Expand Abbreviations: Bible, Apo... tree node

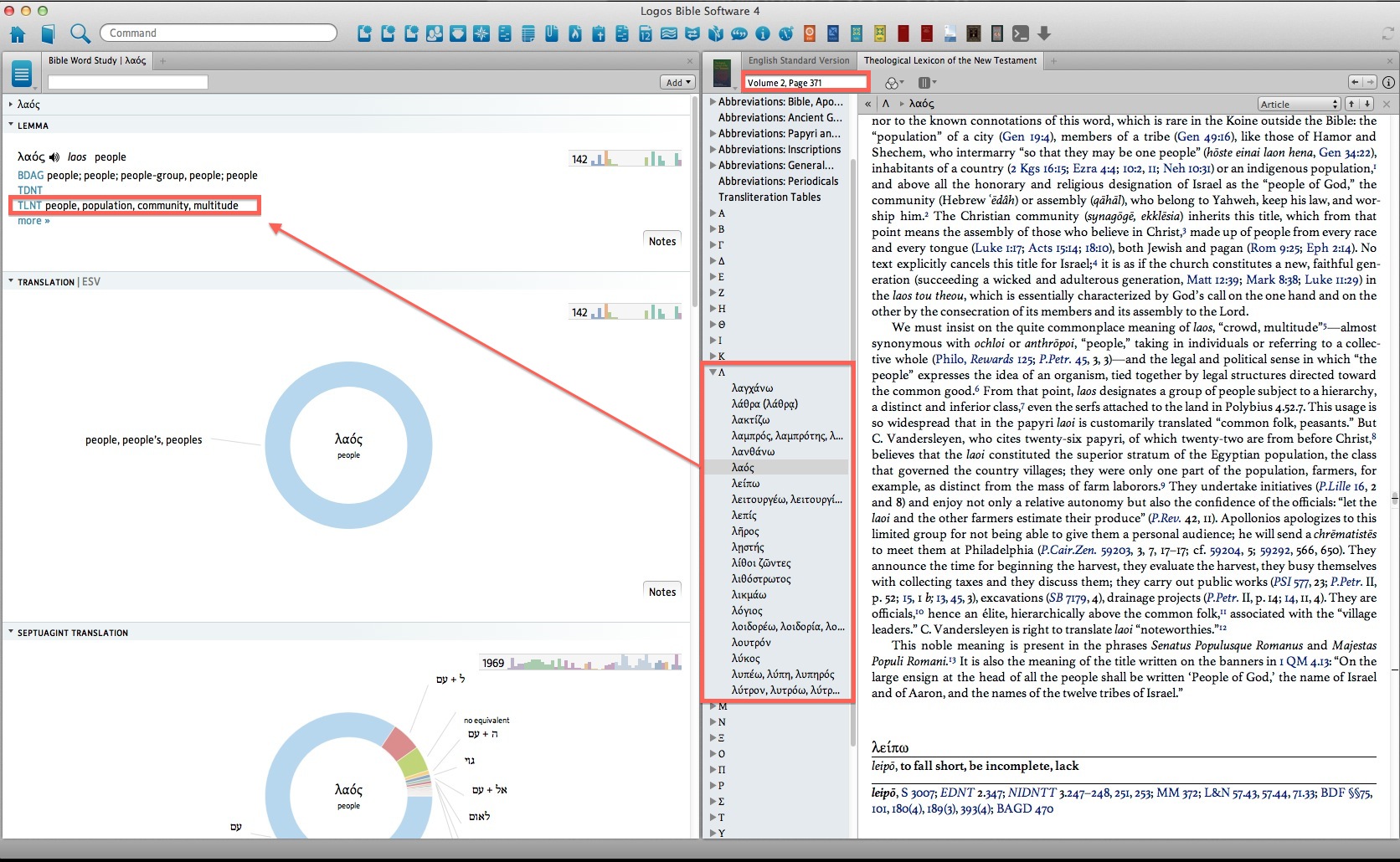pos(713,101)
